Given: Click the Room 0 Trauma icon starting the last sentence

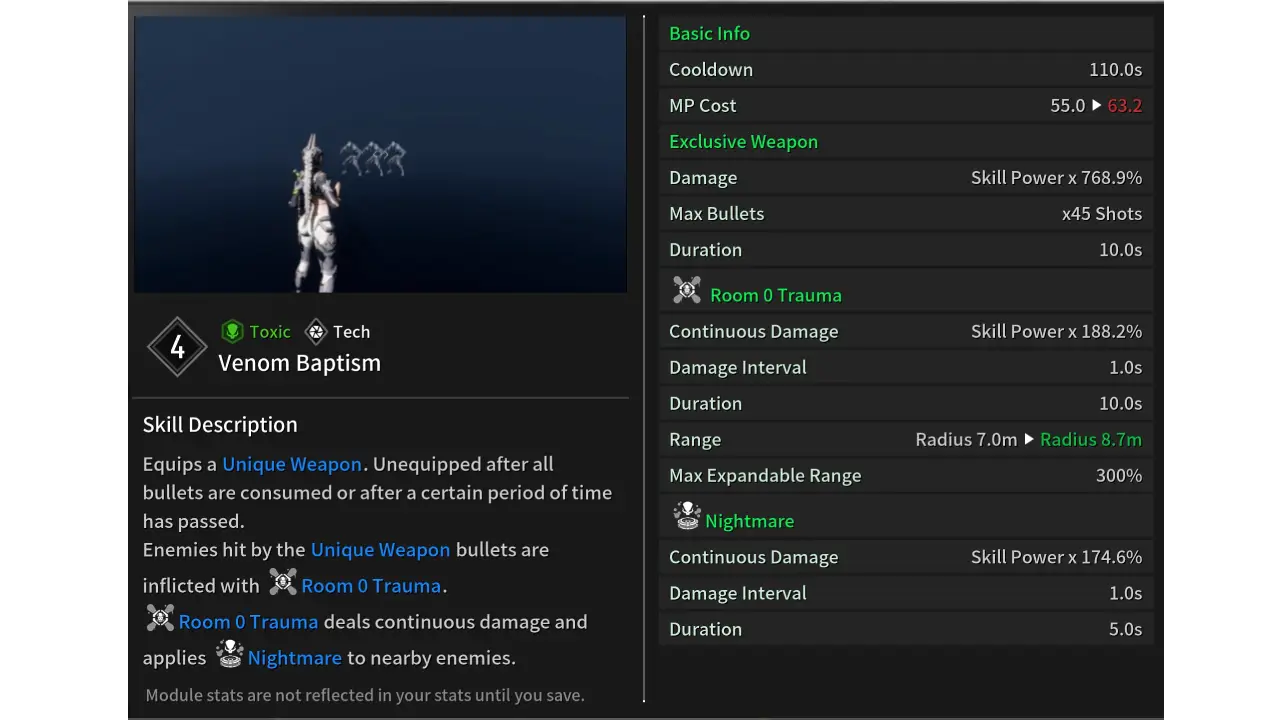Looking at the screenshot, I should click(x=160, y=618).
